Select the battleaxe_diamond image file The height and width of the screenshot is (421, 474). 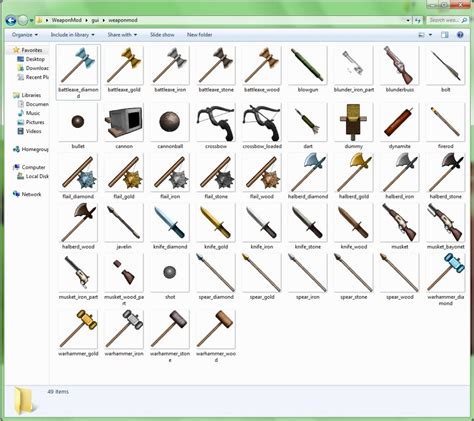[x=78, y=72]
